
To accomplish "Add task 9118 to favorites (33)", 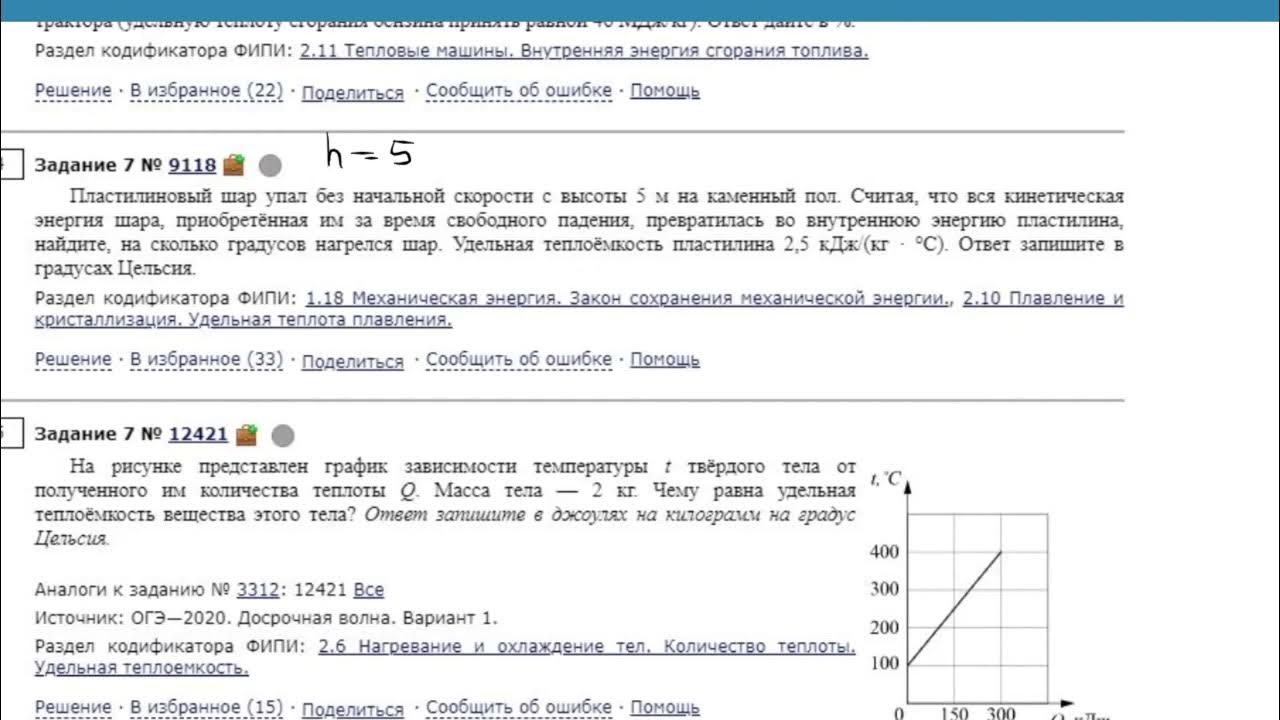I will click(207, 359).
